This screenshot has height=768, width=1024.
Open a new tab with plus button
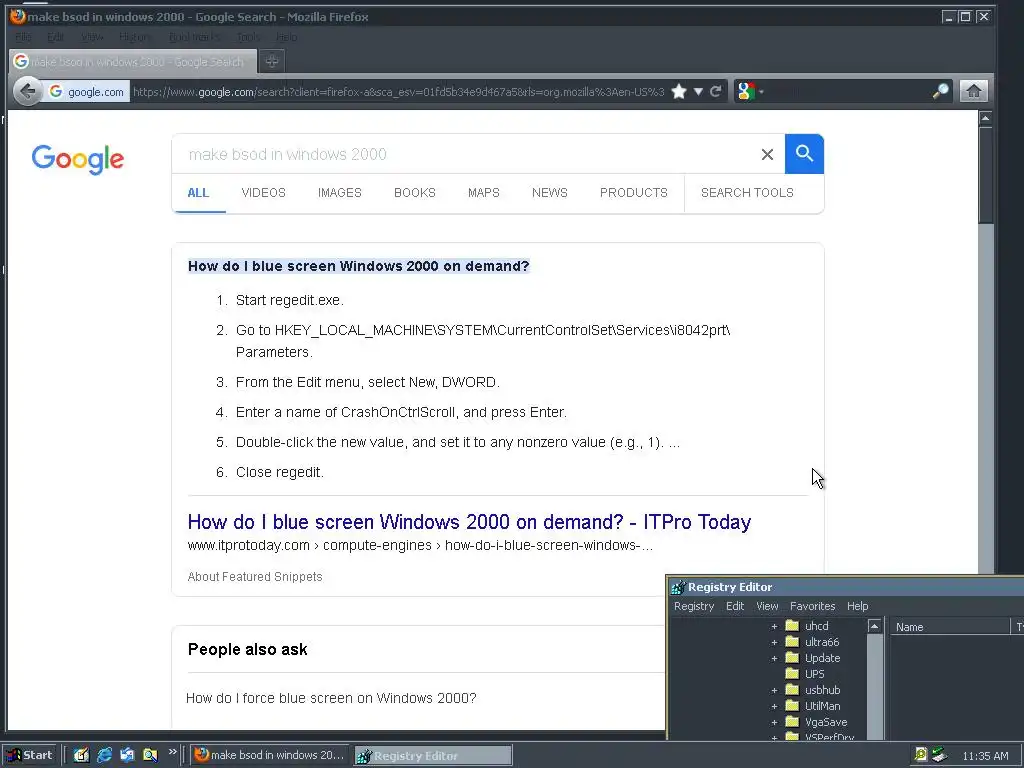pyautogui.click(x=272, y=61)
